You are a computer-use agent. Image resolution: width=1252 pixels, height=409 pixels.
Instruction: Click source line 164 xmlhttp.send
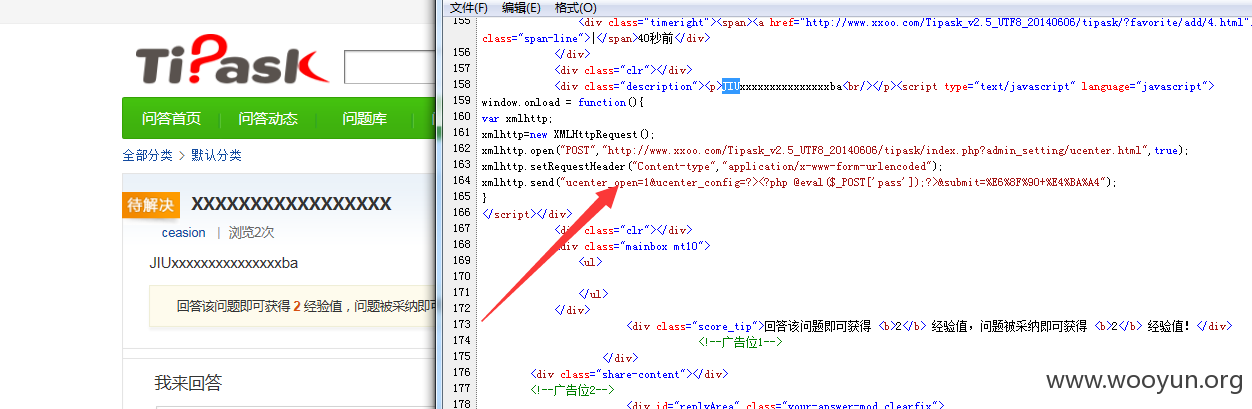pos(798,182)
